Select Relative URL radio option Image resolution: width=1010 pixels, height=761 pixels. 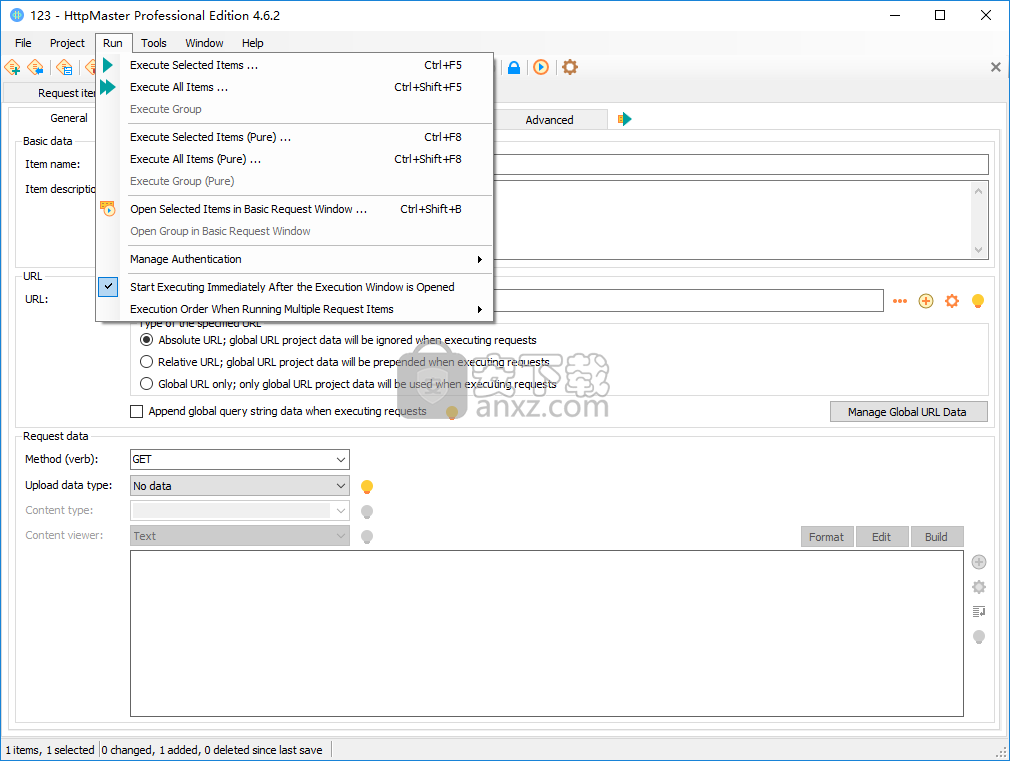click(x=147, y=361)
